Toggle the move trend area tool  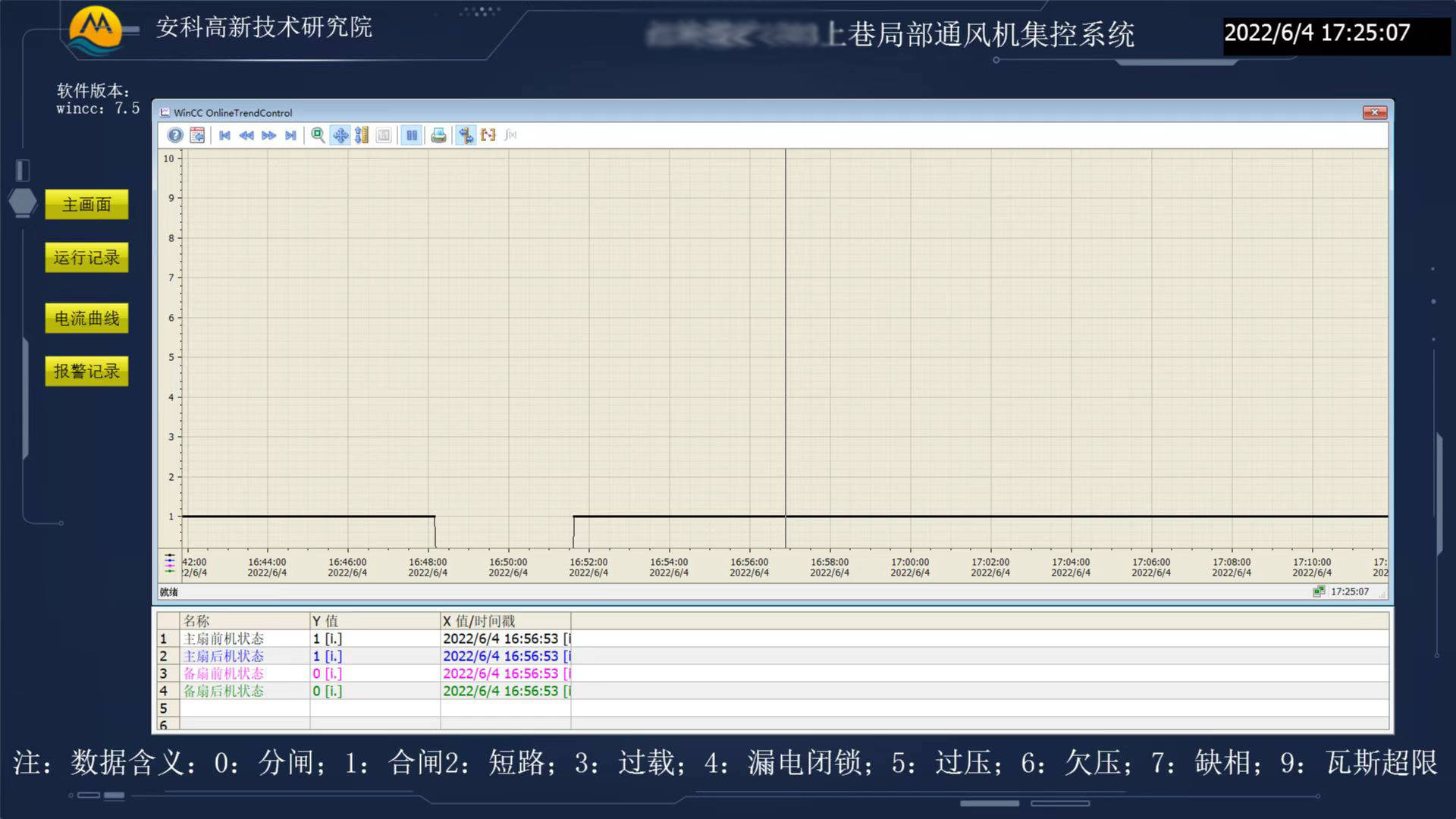[x=340, y=135]
